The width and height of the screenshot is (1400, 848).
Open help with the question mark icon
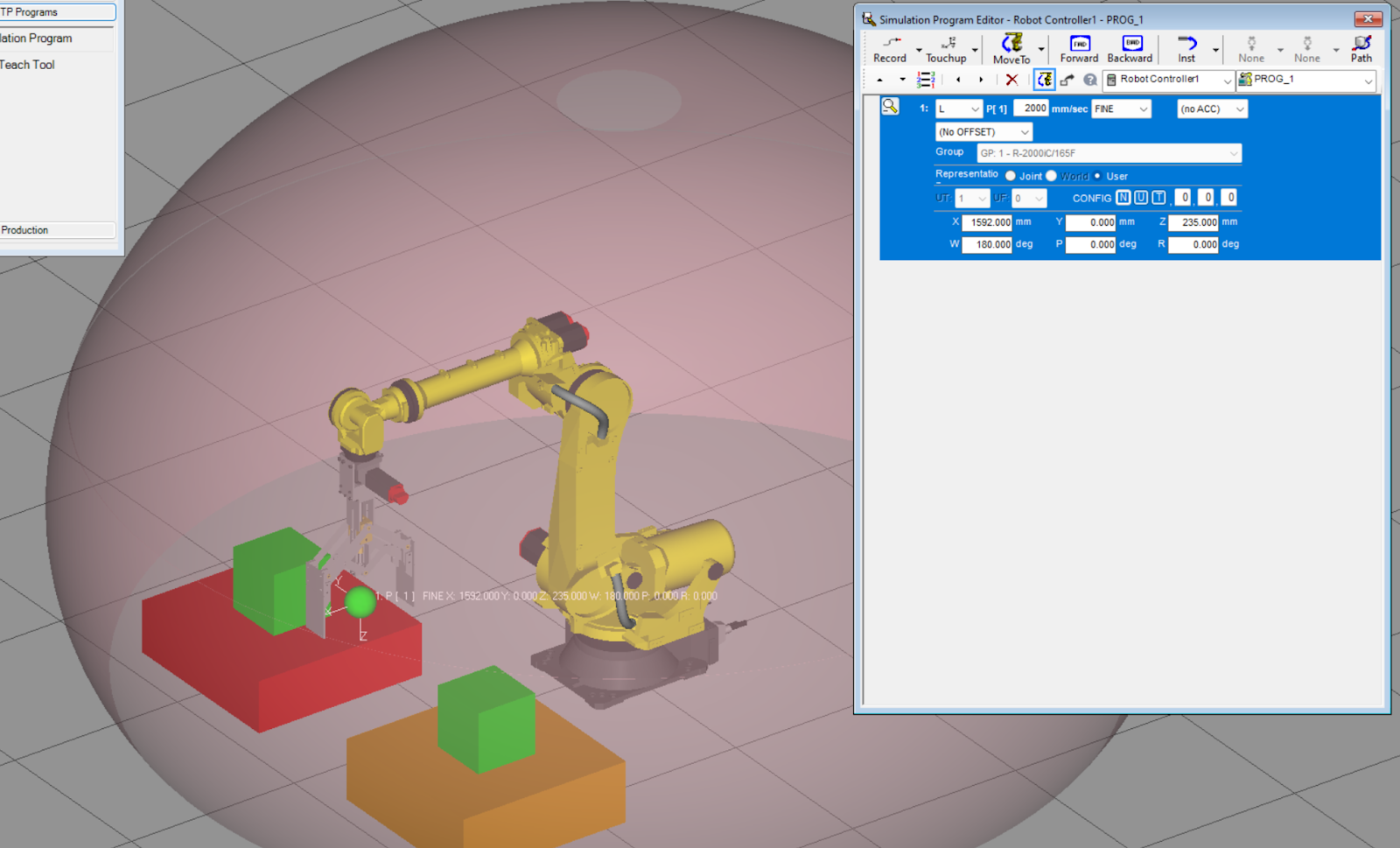(1090, 80)
